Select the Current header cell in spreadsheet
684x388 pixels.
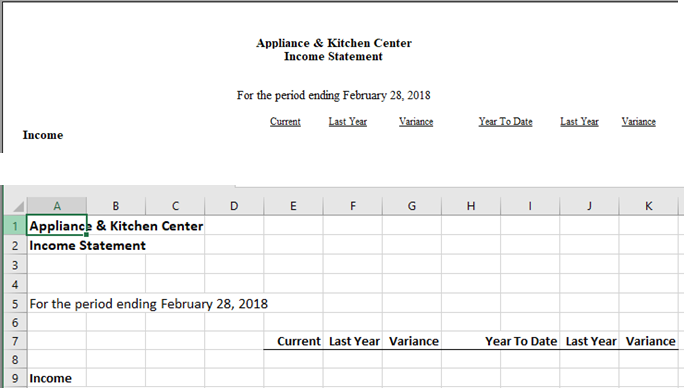(x=293, y=341)
